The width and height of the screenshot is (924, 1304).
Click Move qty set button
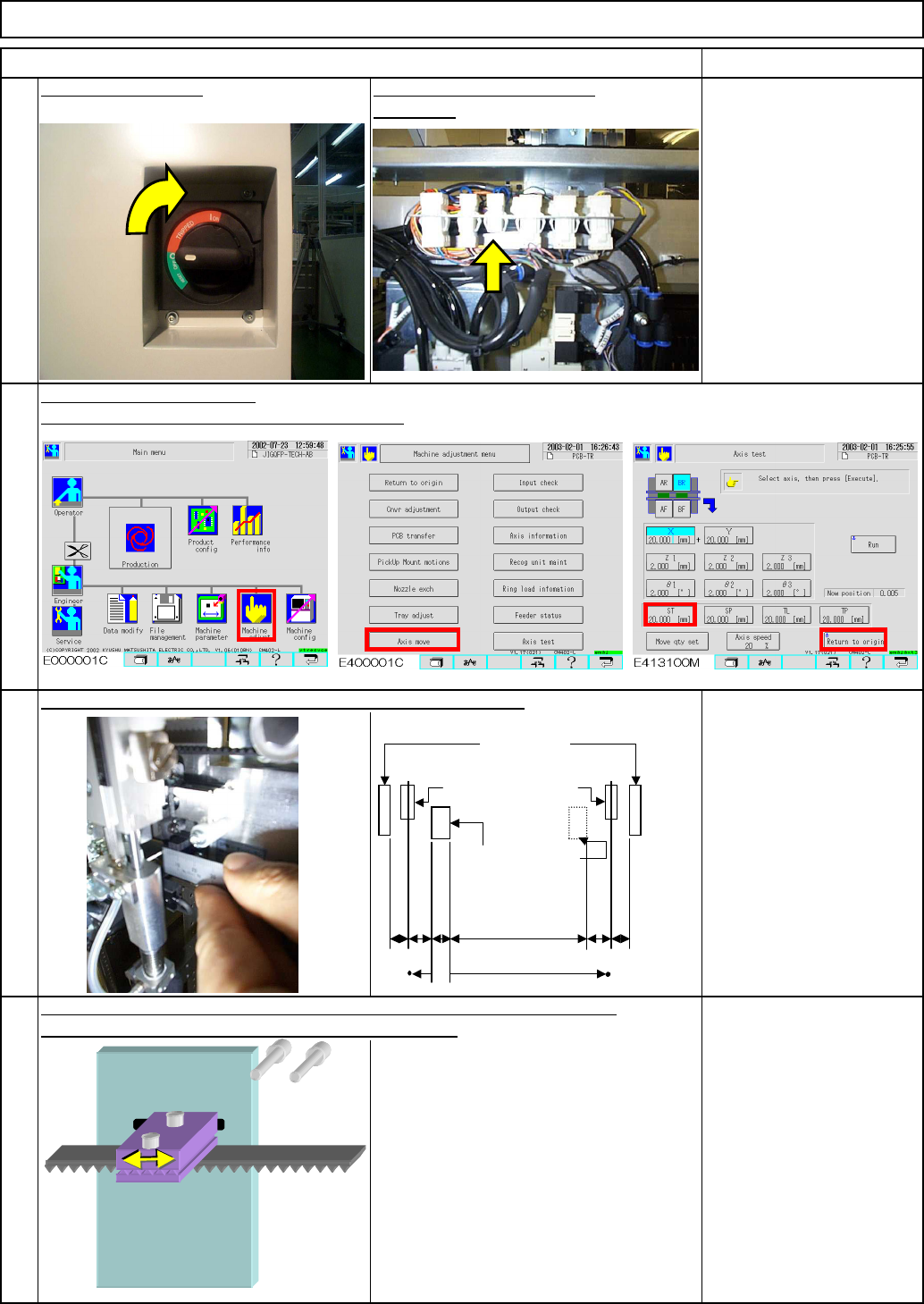[x=676, y=642]
